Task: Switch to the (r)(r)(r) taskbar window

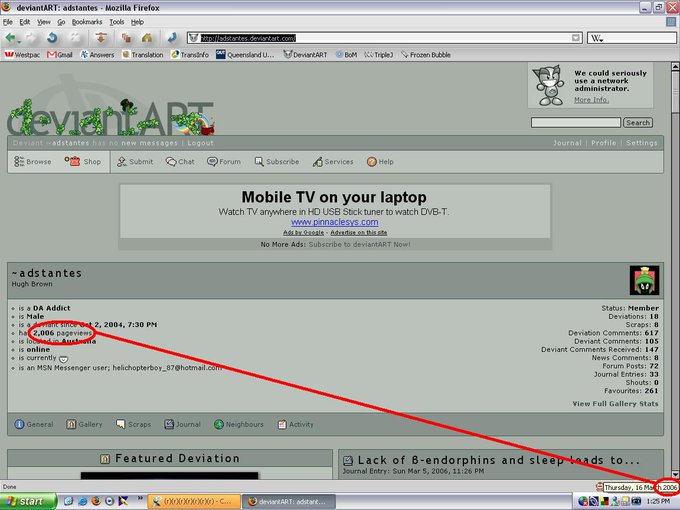Action: (x=194, y=501)
